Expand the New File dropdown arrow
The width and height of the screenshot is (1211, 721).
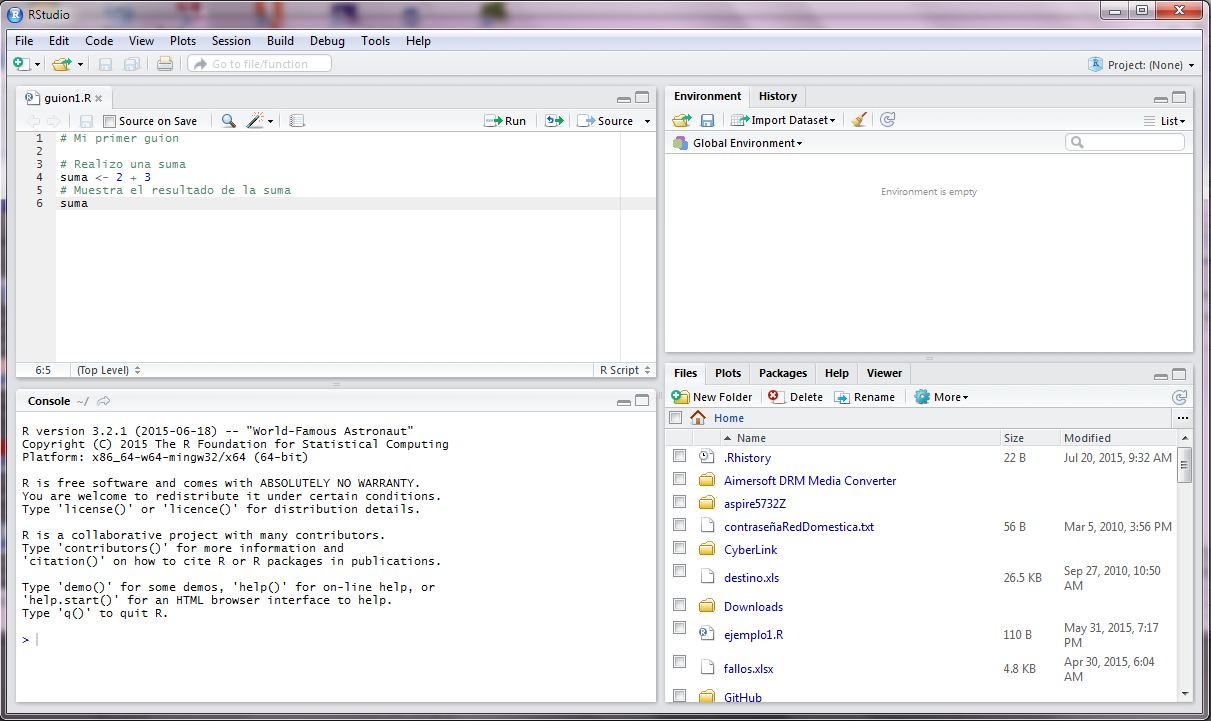pos(38,65)
